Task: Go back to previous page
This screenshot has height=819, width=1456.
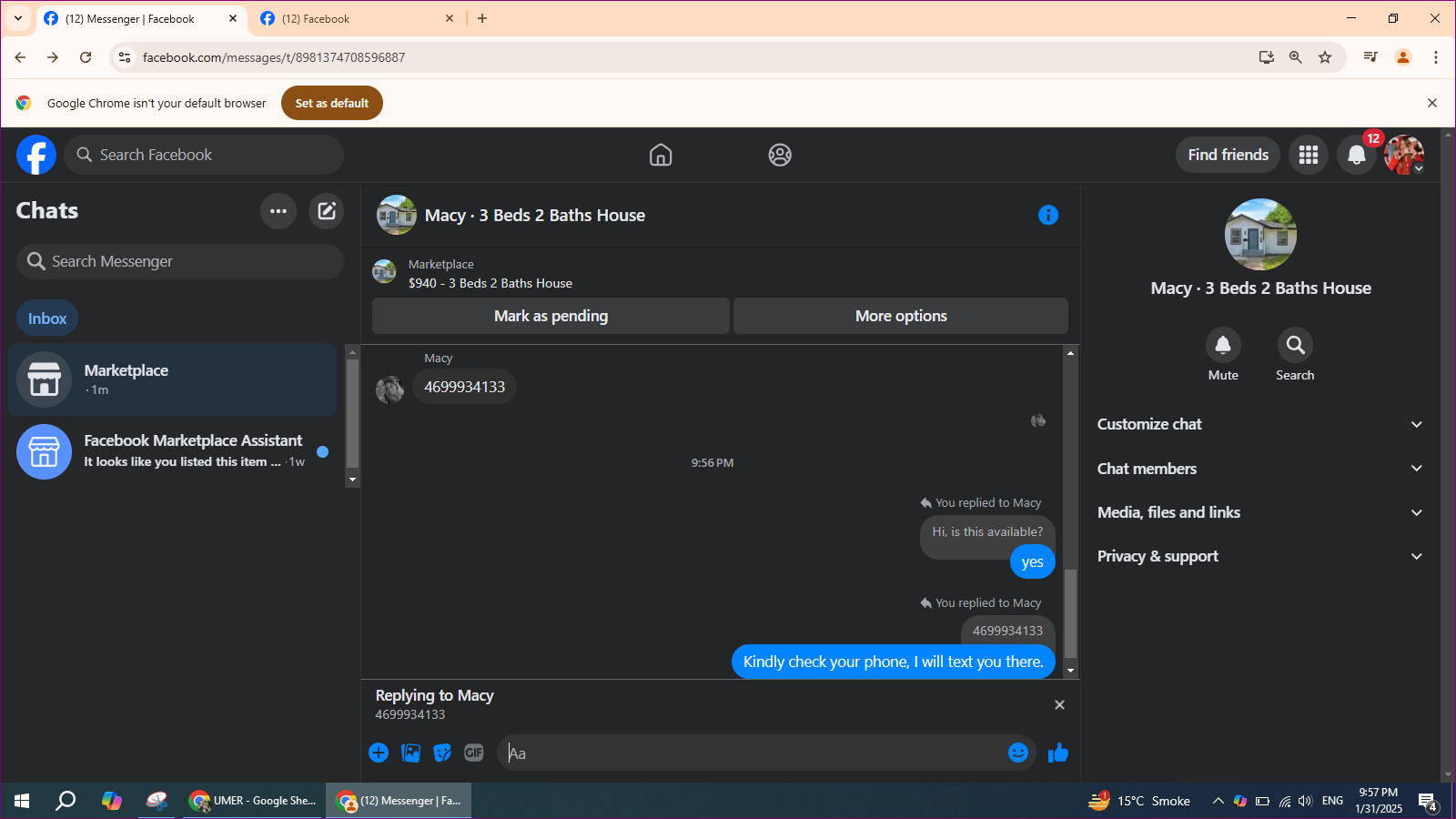Action: 20,57
